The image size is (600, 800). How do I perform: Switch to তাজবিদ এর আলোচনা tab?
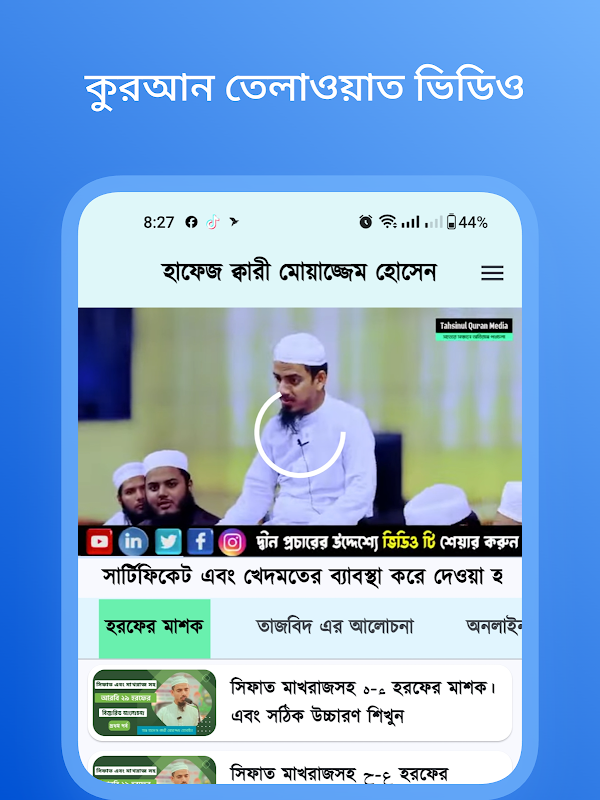point(335,627)
